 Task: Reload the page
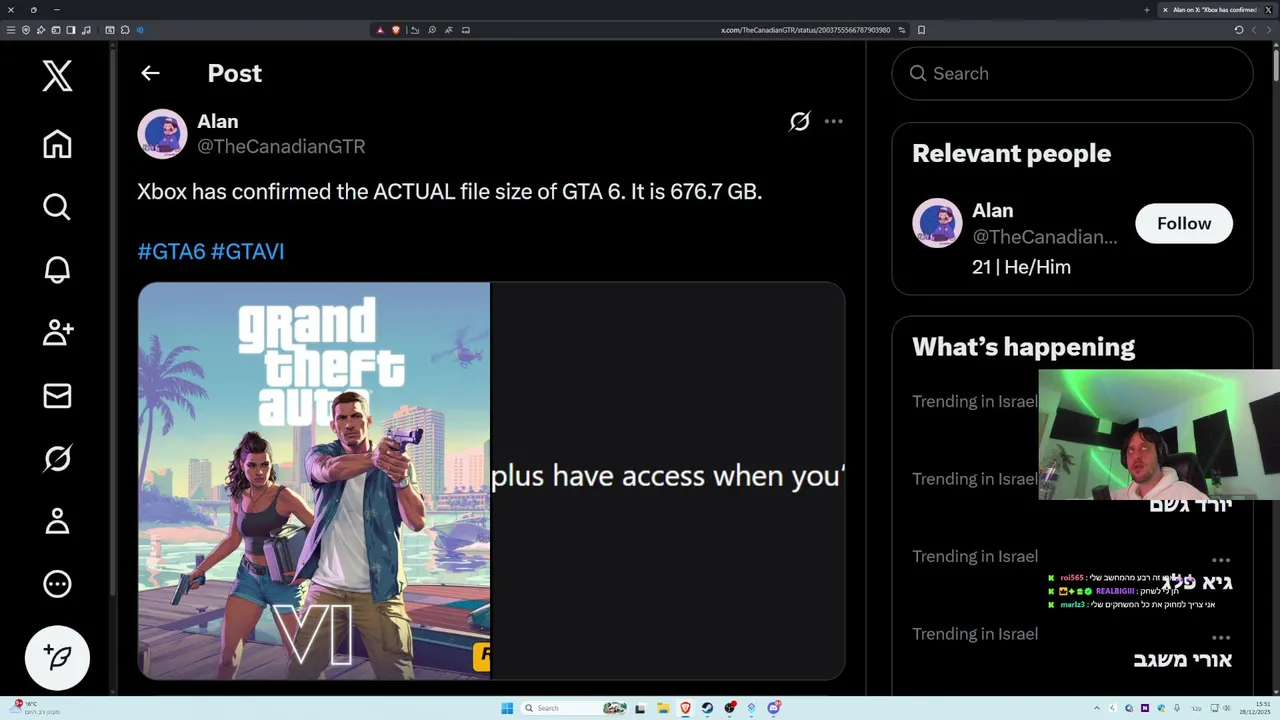[x=1239, y=30]
